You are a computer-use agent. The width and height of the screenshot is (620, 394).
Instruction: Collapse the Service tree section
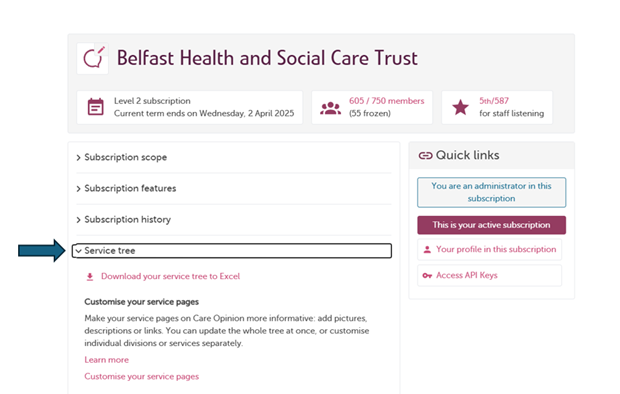[x=232, y=251]
